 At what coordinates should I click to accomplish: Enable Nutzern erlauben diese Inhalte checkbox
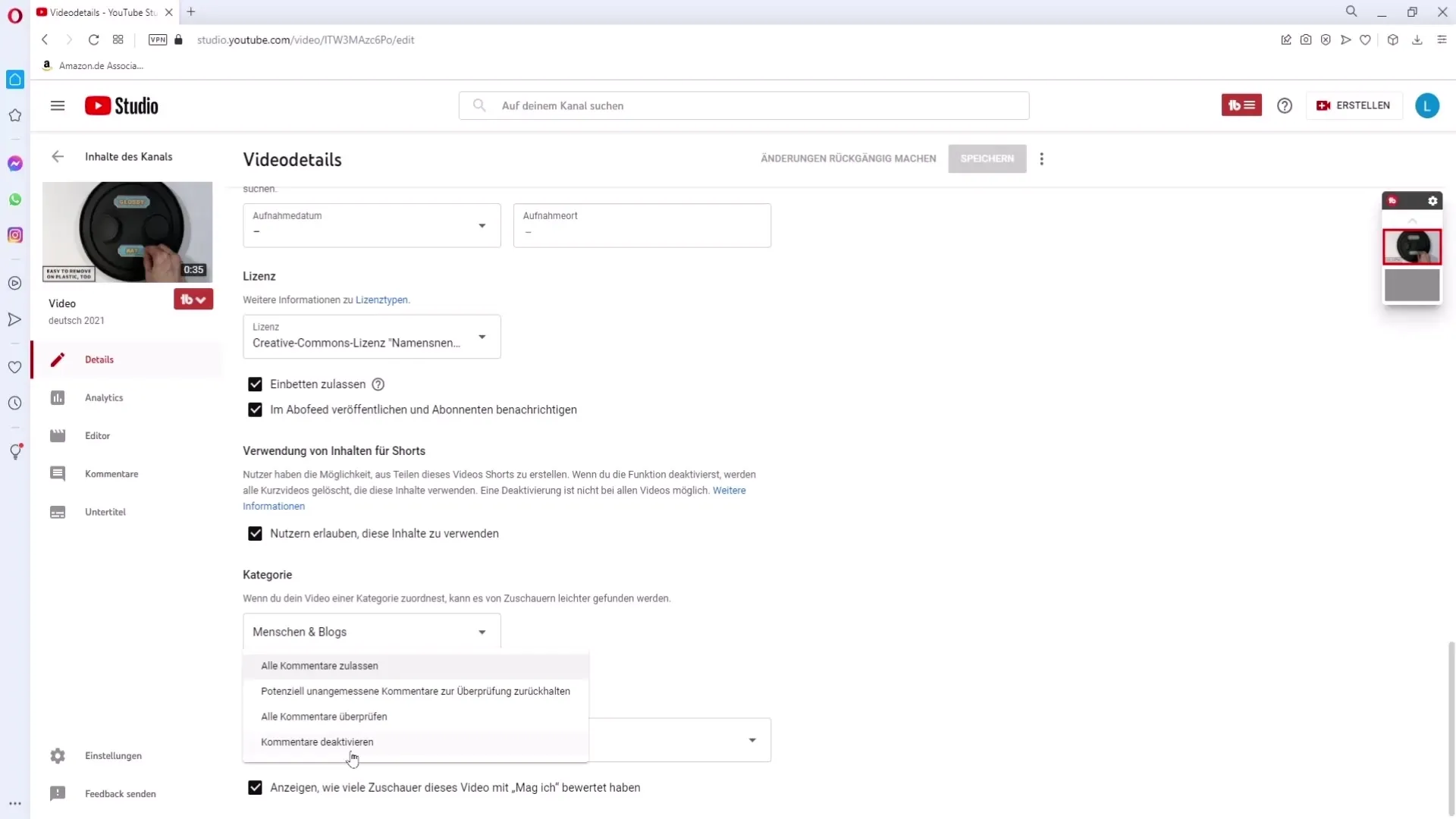point(255,533)
